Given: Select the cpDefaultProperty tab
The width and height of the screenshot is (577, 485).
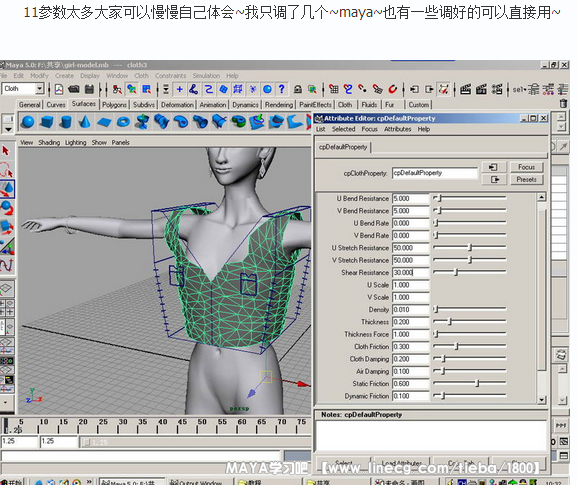Looking at the screenshot, I should pyautogui.click(x=343, y=147).
